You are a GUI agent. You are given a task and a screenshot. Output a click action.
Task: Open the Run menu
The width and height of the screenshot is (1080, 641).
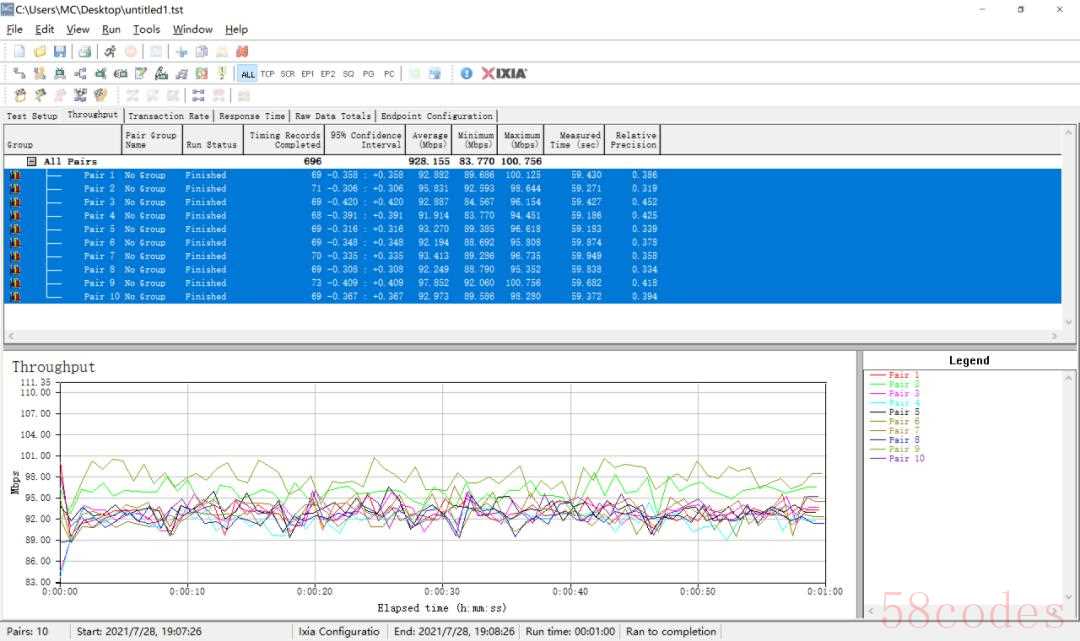tap(111, 30)
